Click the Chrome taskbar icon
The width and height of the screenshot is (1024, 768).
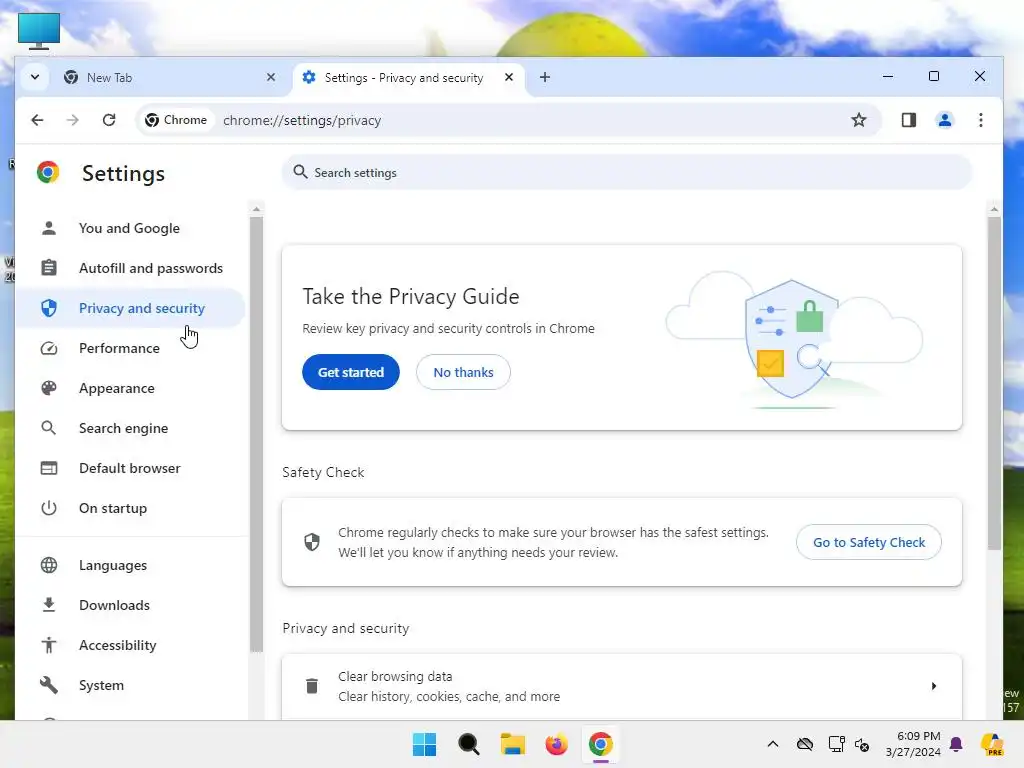coord(601,744)
